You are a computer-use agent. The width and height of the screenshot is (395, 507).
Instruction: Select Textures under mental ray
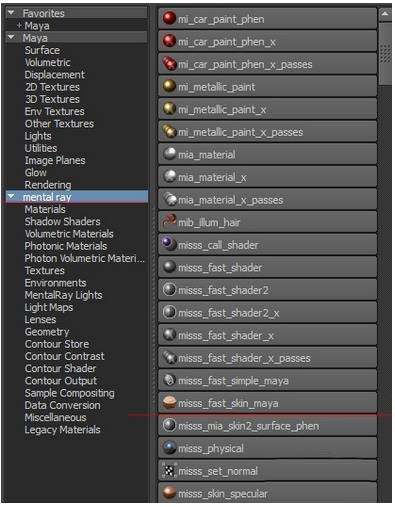(44, 271)
